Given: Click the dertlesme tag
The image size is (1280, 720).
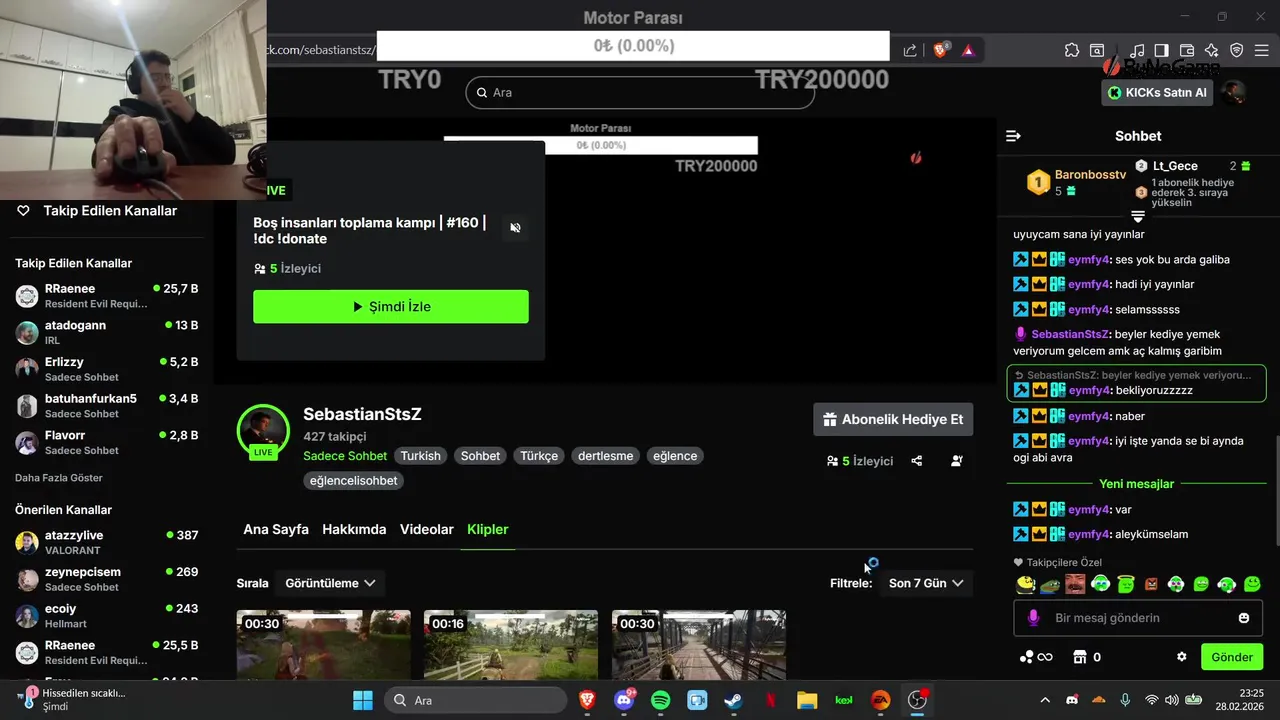Looking at the screenshot, I should point(605,456).
